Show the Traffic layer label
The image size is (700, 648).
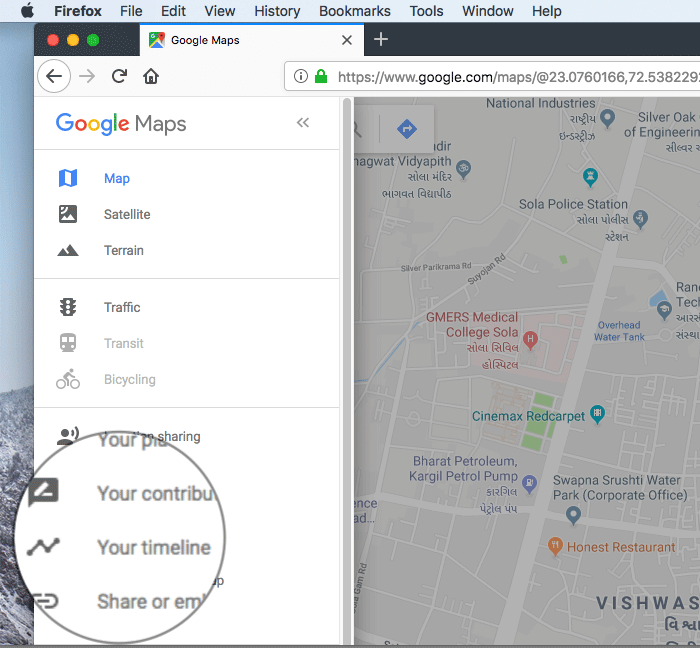[x=122, y=307]
